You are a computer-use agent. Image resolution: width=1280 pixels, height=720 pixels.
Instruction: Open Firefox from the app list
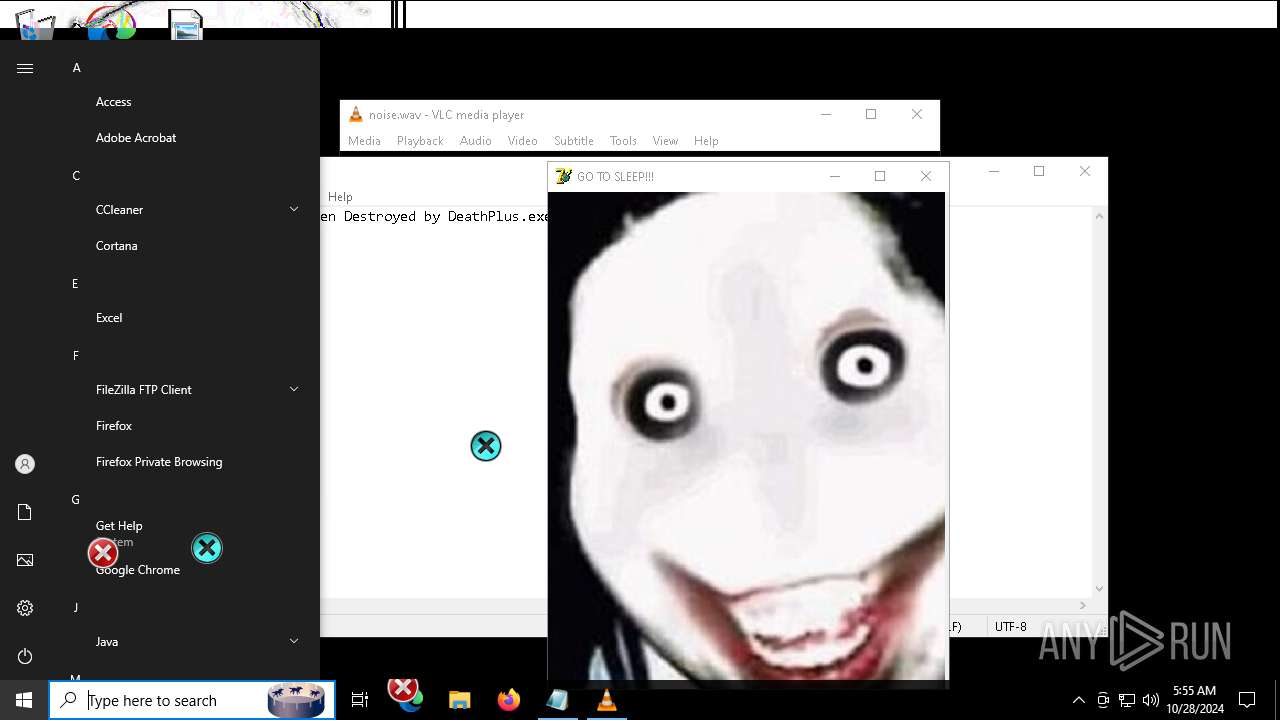[114, 426]
